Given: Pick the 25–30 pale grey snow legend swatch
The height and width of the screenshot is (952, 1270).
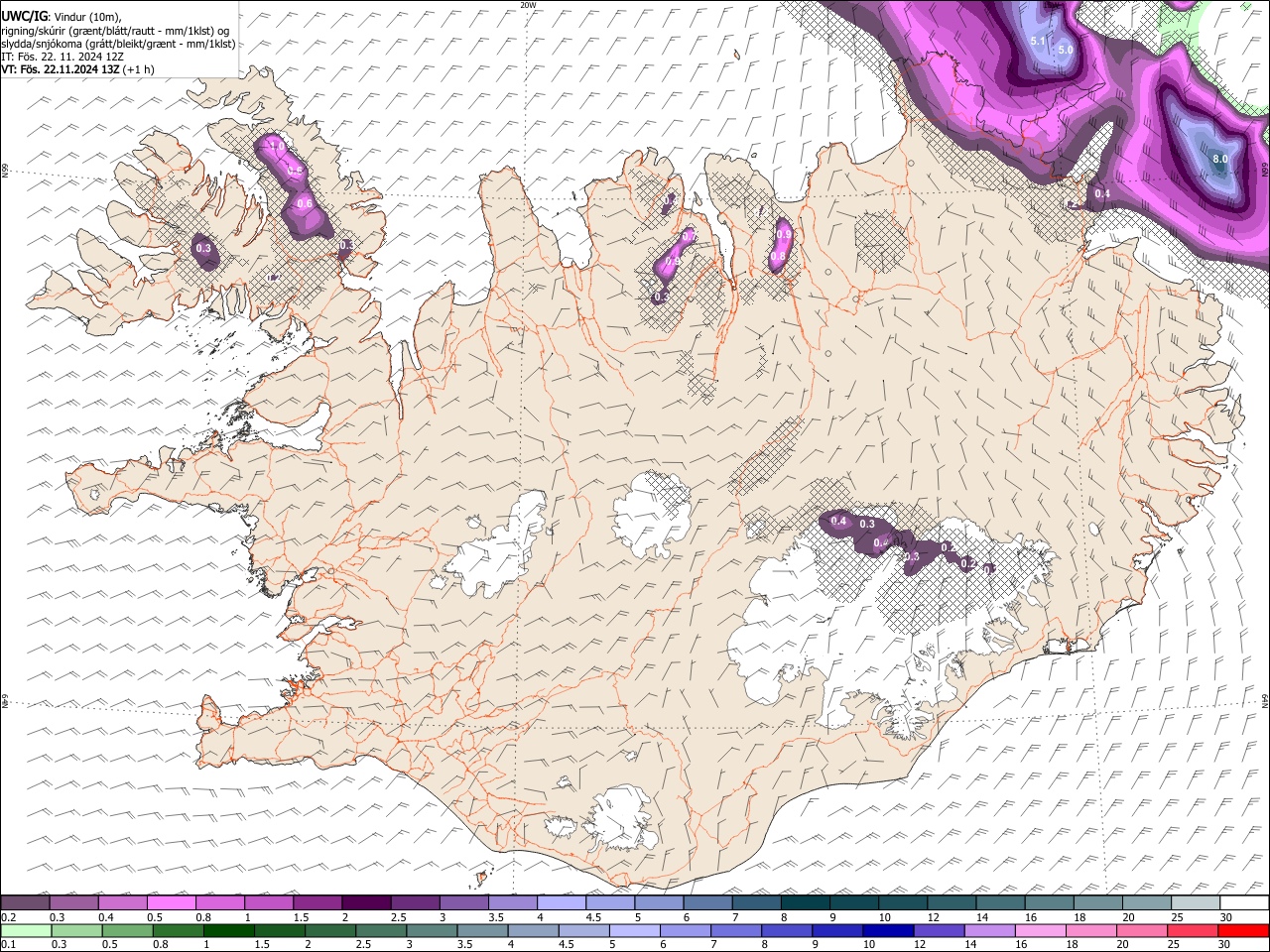Looking at the screenshot, I should (x=1197, y=903).
